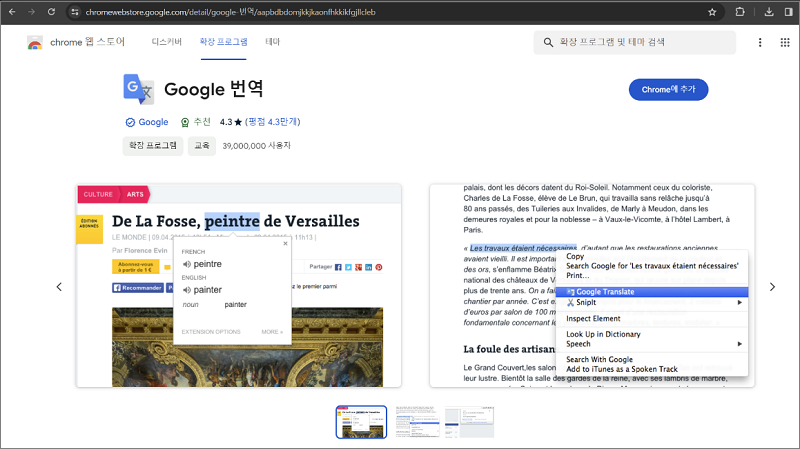
Task: Click the verified publisher badge icon
Action: click(x=130, y=122)
